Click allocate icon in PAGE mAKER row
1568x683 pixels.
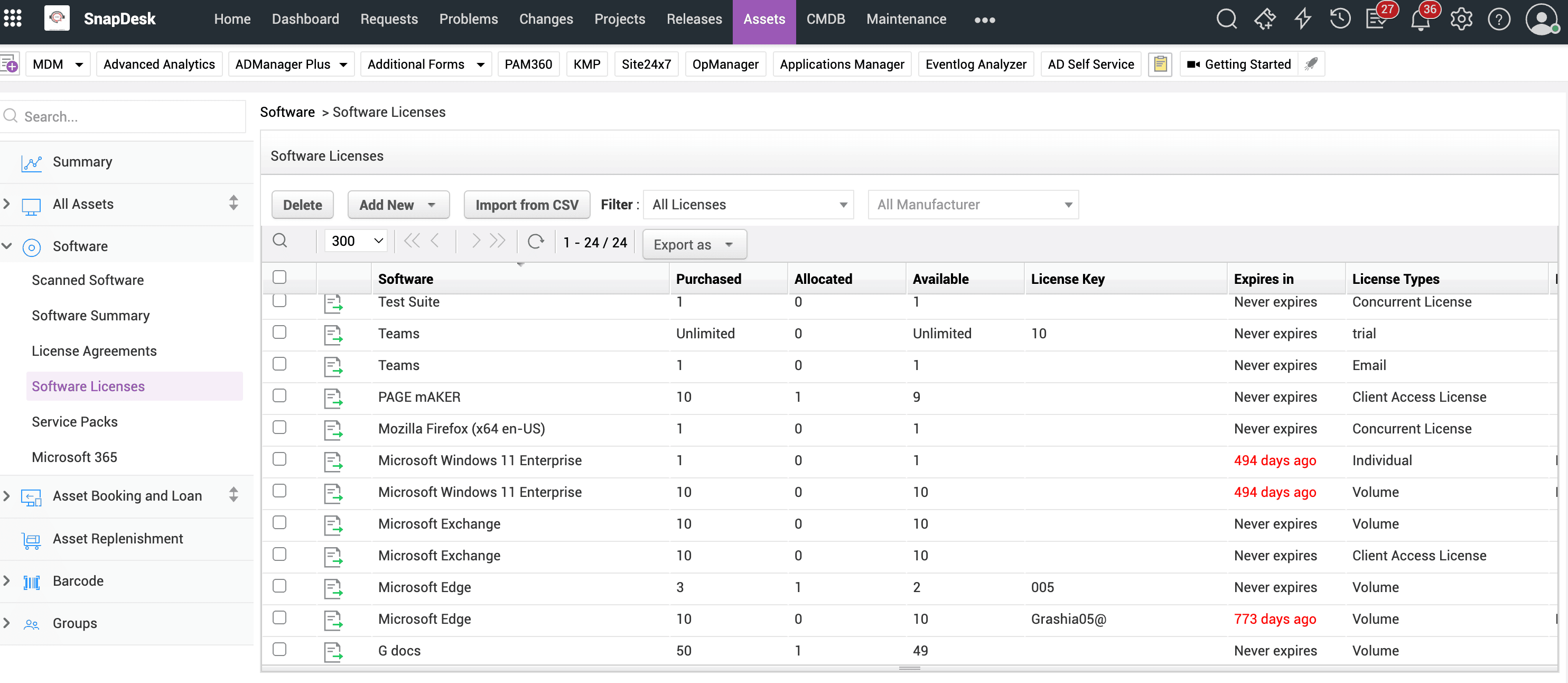pos(333,398)
